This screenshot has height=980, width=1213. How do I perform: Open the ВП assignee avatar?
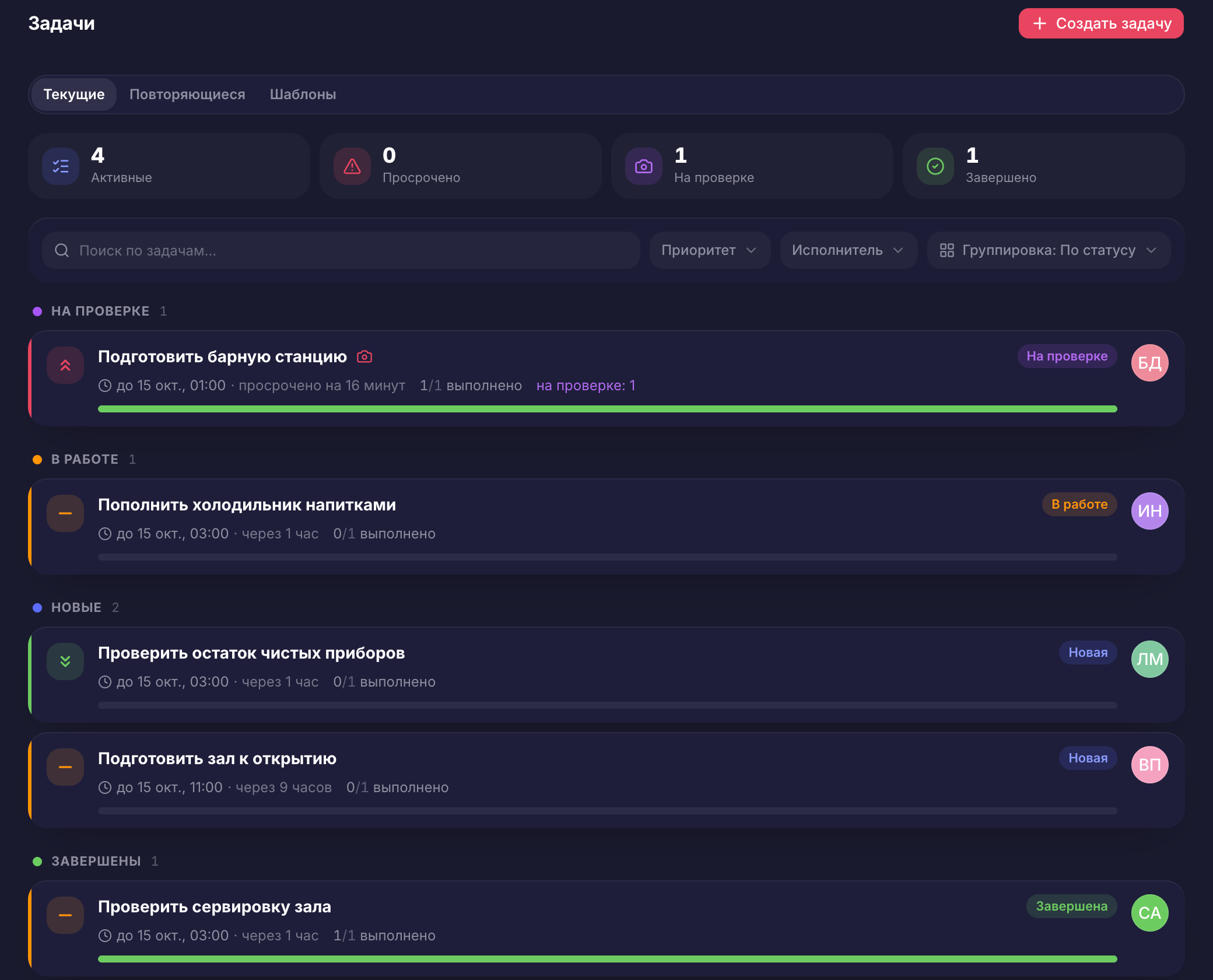(1150, 765)
